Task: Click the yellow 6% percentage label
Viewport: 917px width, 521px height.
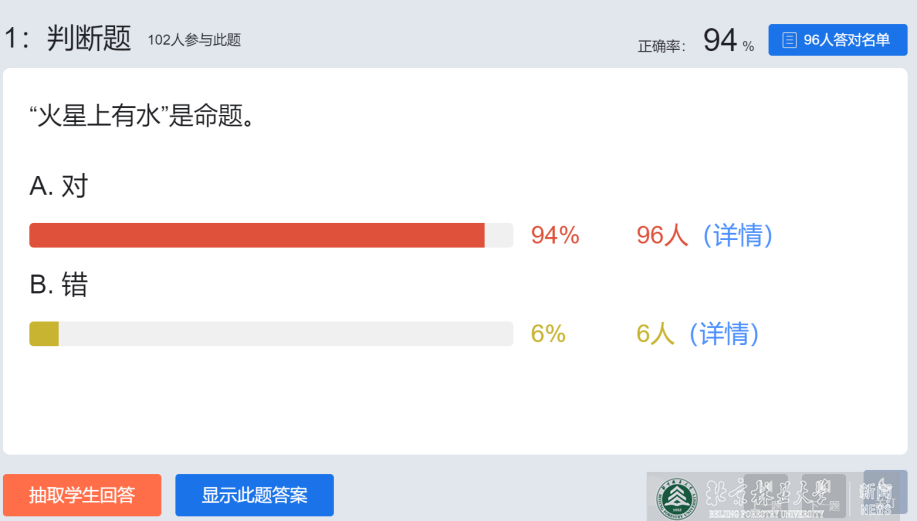Action: click(548, 334)
